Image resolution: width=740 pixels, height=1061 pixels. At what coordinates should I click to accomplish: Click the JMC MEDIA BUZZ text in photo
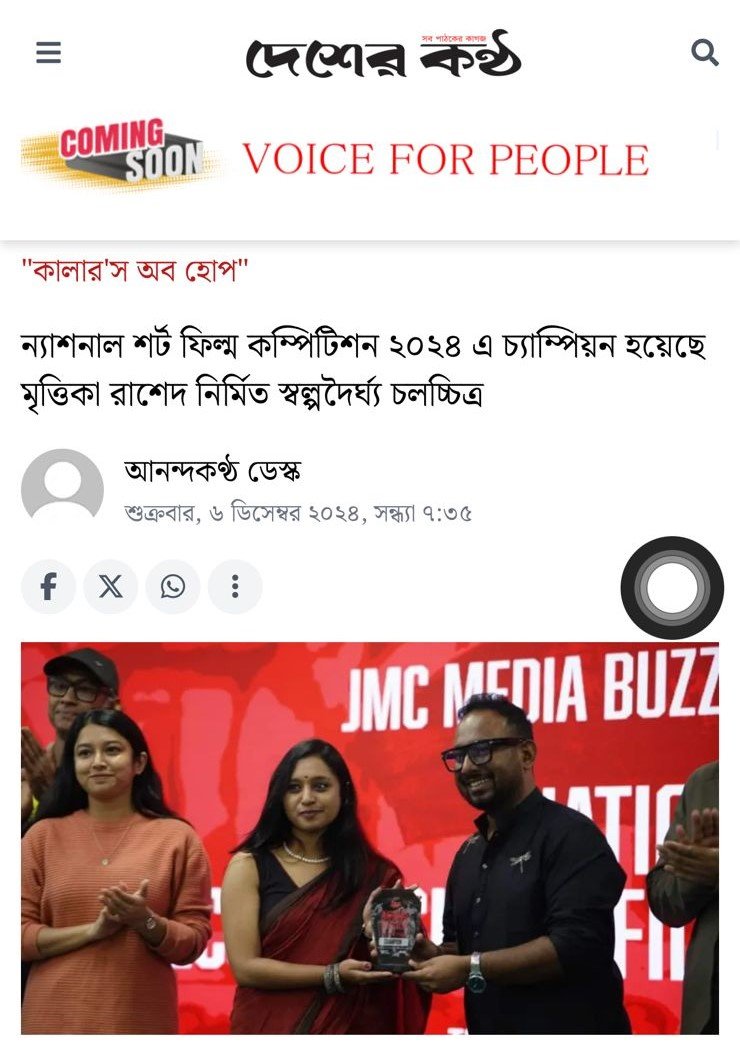[529, 690]
